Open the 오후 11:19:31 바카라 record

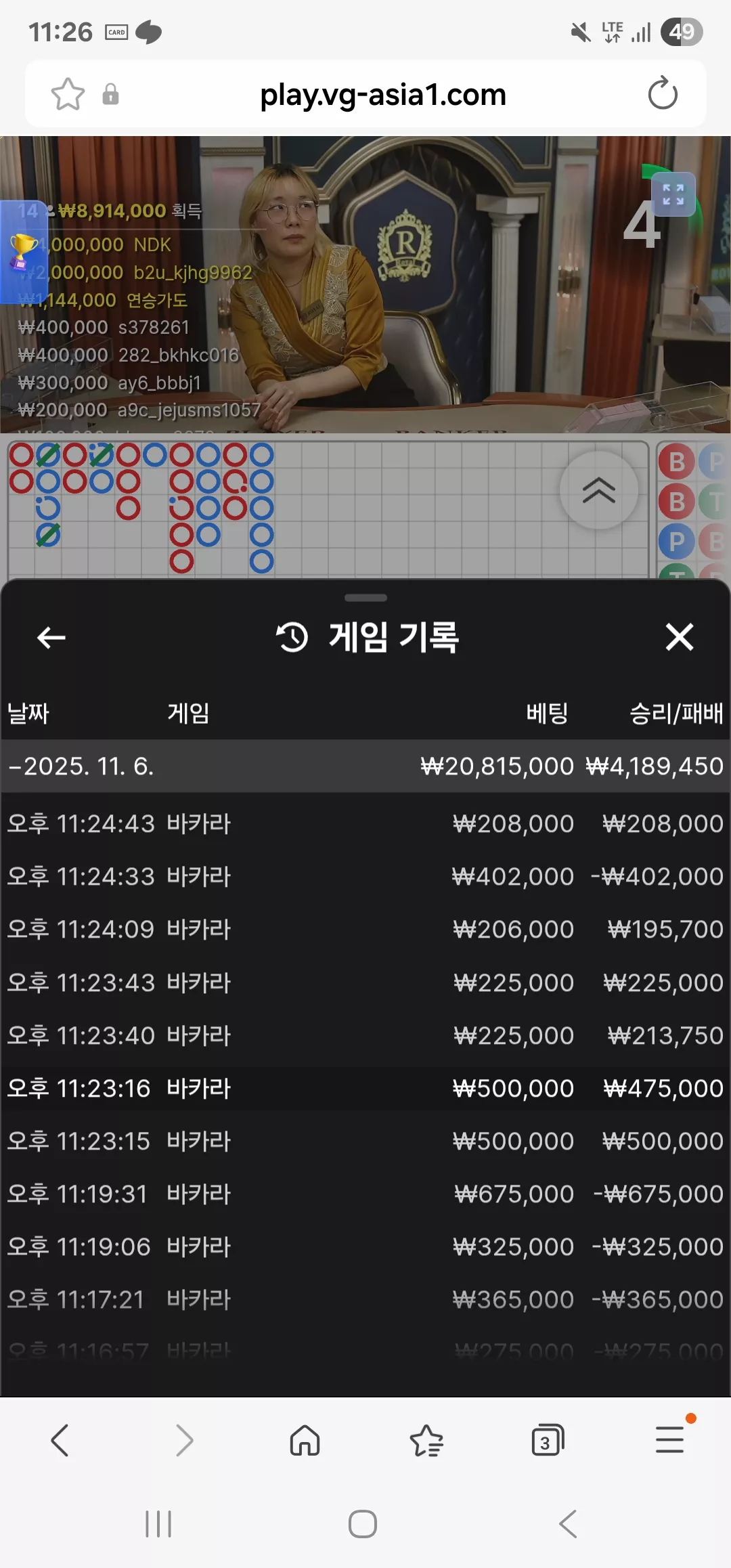tap(365, 1194)
